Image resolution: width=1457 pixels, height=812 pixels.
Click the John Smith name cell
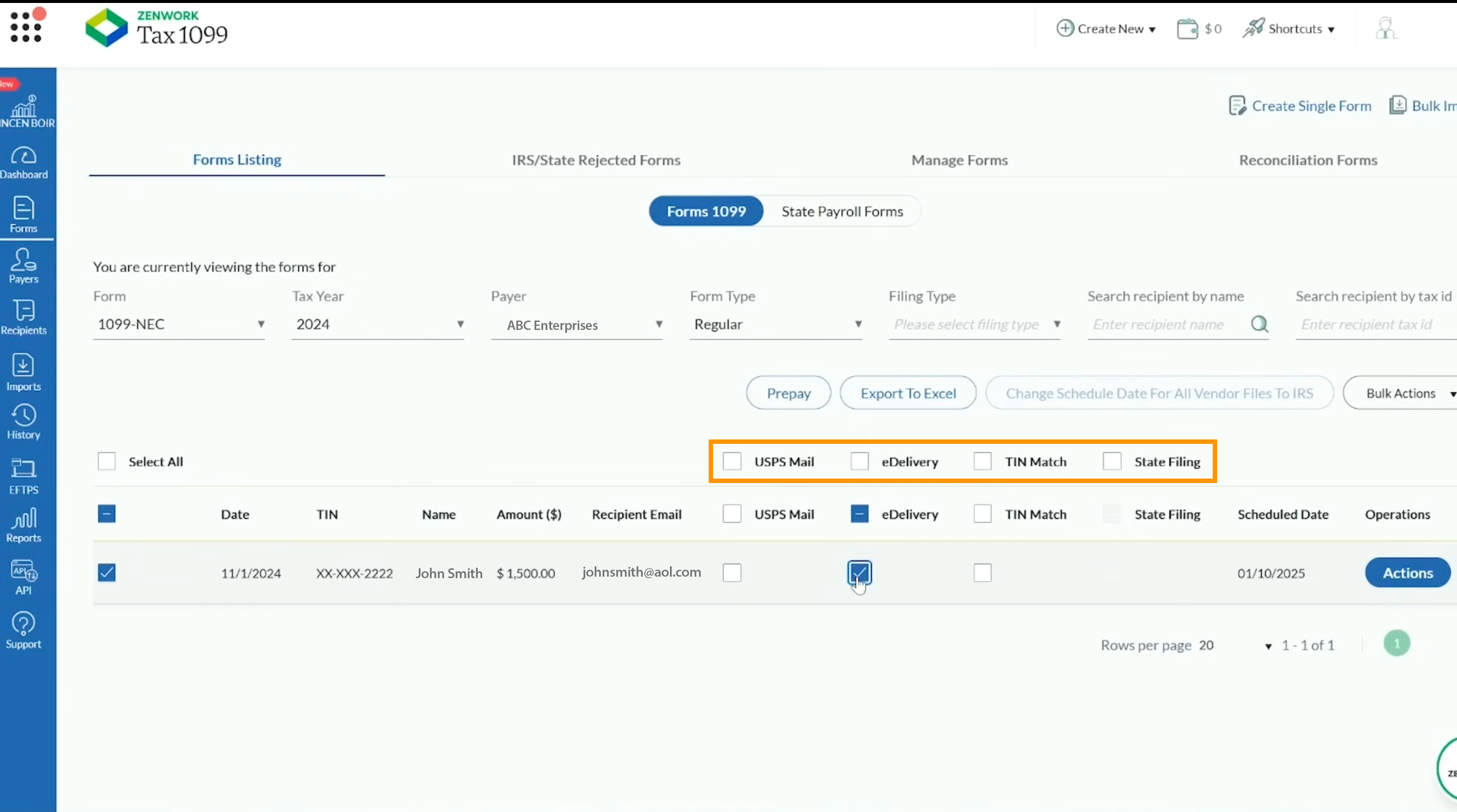coord(449,573)
